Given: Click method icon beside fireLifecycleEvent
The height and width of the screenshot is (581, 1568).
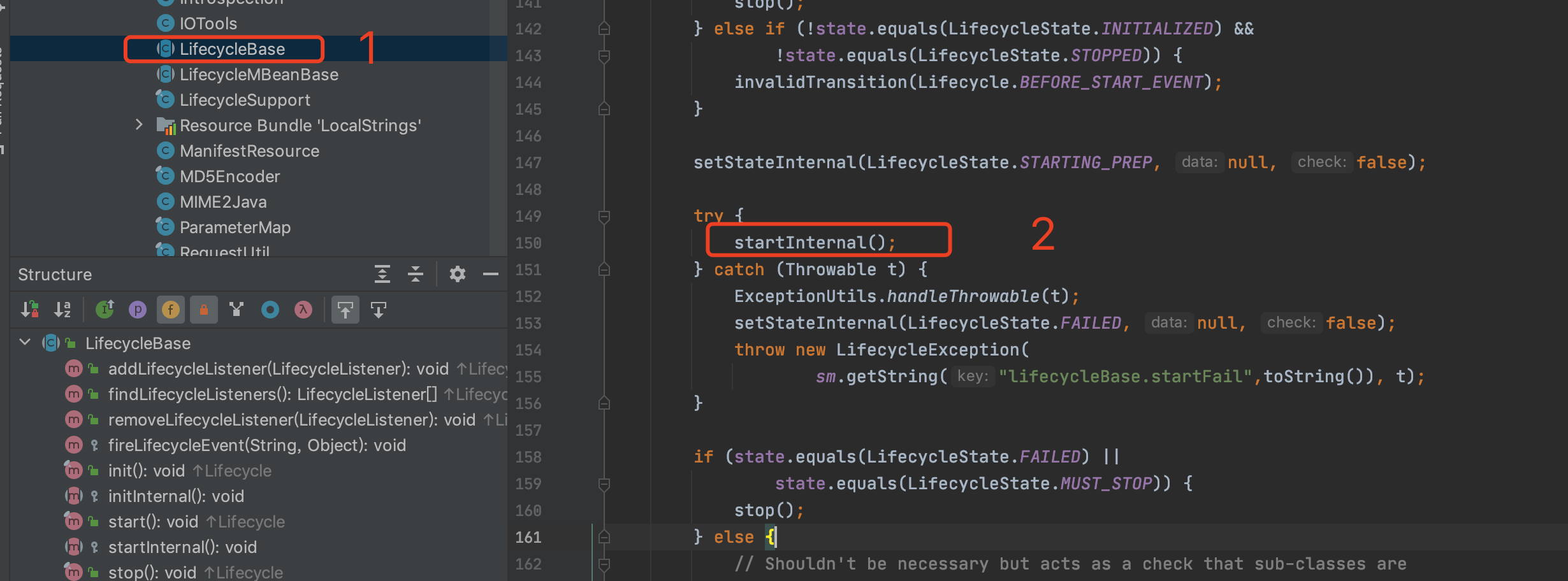Looking at the screenshot, I should (74, 445).
